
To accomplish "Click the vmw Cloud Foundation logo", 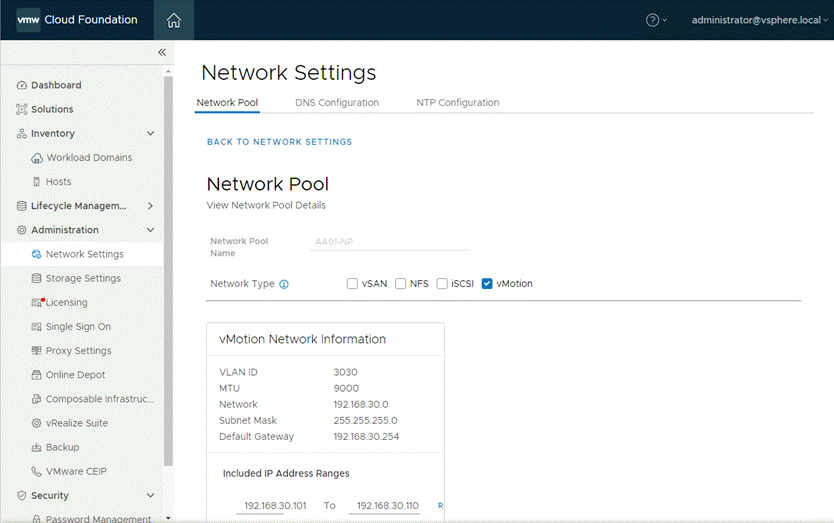I will click(x=77, y=20).
